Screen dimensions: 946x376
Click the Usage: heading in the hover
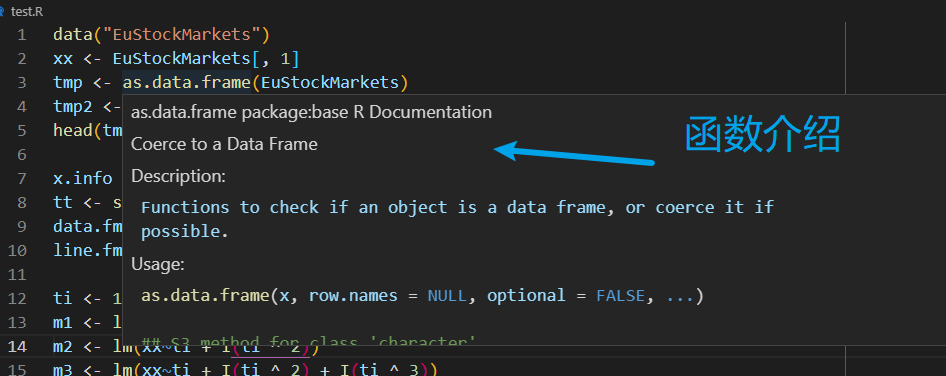158,264
